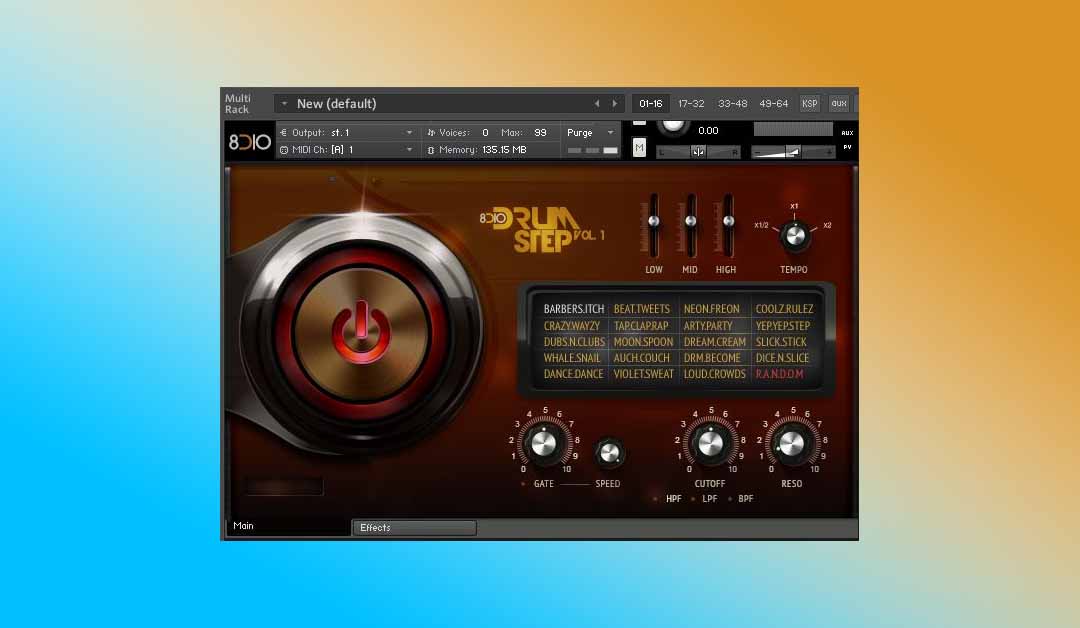Select the 01-16 instrument page
The width and height of the screenshot is (1080, 628).
click(x=650, y=103)
